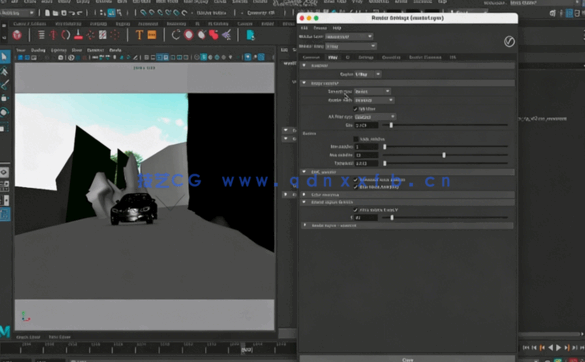The width and height of the screenshot is (585, 362).
Task: Switch to the Overrides tab in Render Settings
Action: click(x=391, y=57)
